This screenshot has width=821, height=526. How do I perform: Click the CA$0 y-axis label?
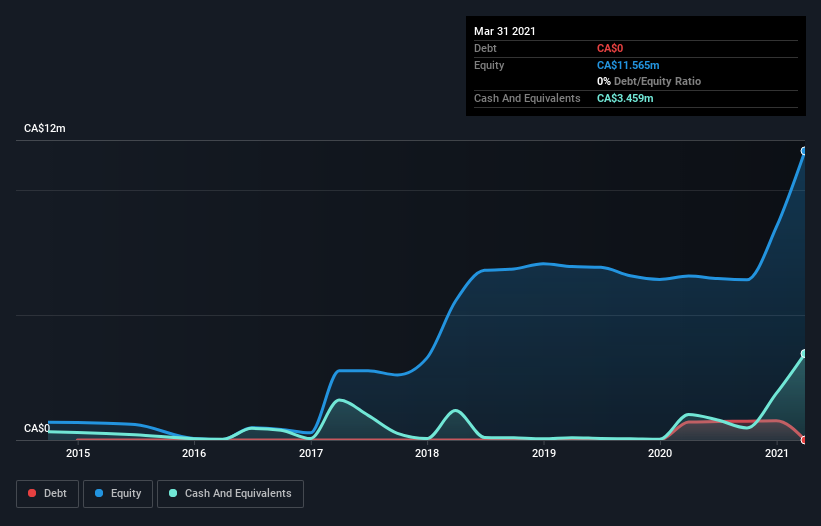pyautogui.click(x=37, y=429)
